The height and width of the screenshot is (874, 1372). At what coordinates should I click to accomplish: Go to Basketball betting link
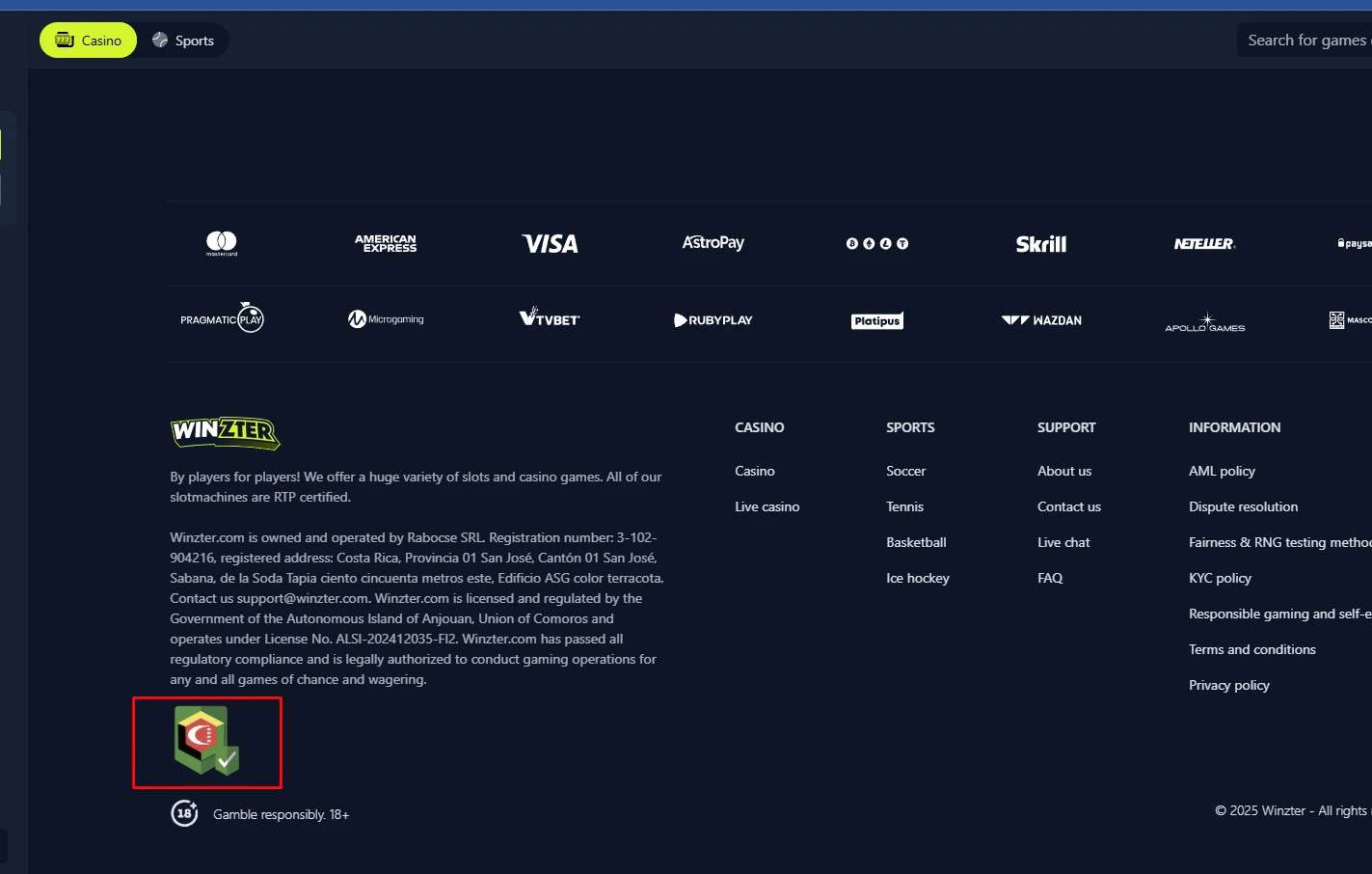(917, 542)
